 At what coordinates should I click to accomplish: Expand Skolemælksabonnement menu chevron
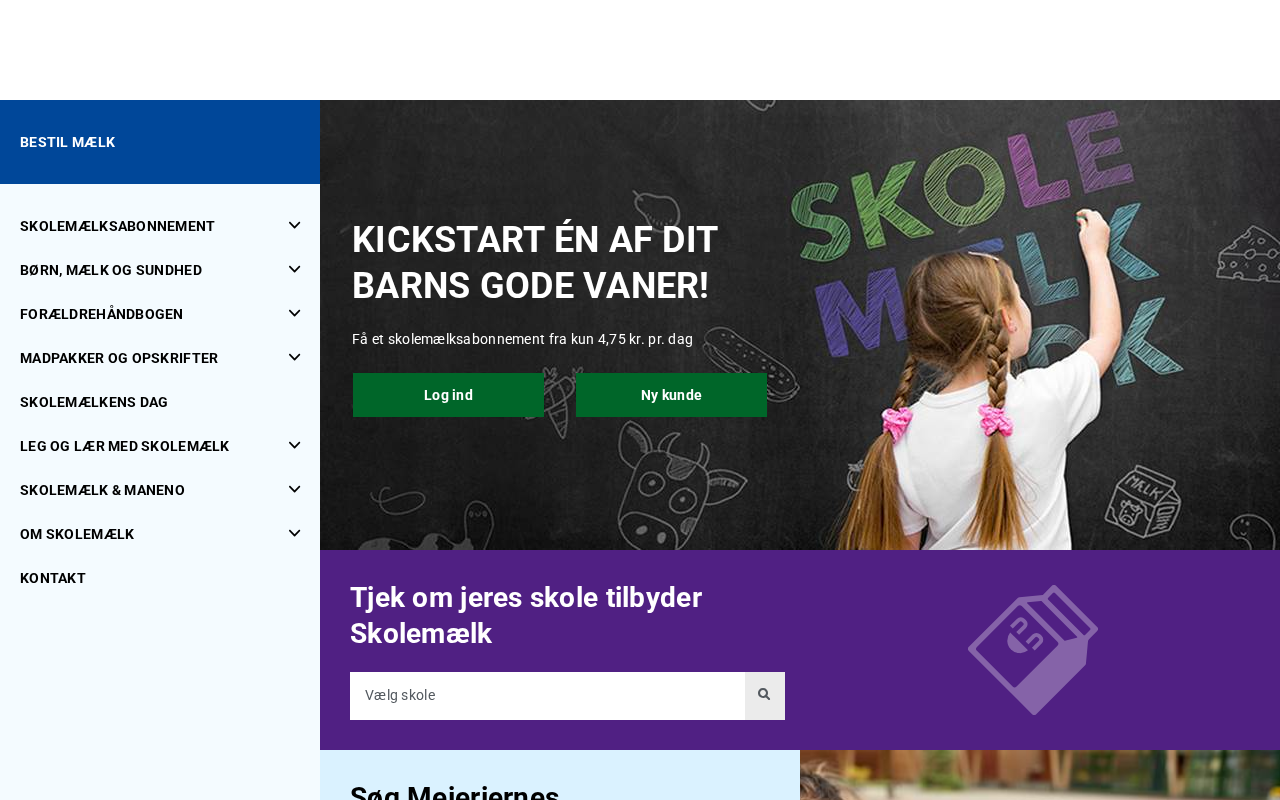coord(294,226)
